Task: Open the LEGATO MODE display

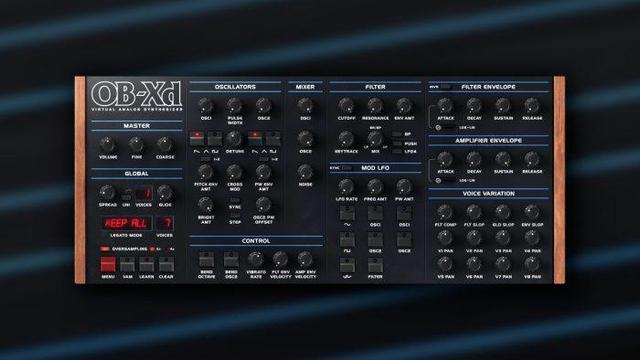Action: coord(126,223)
